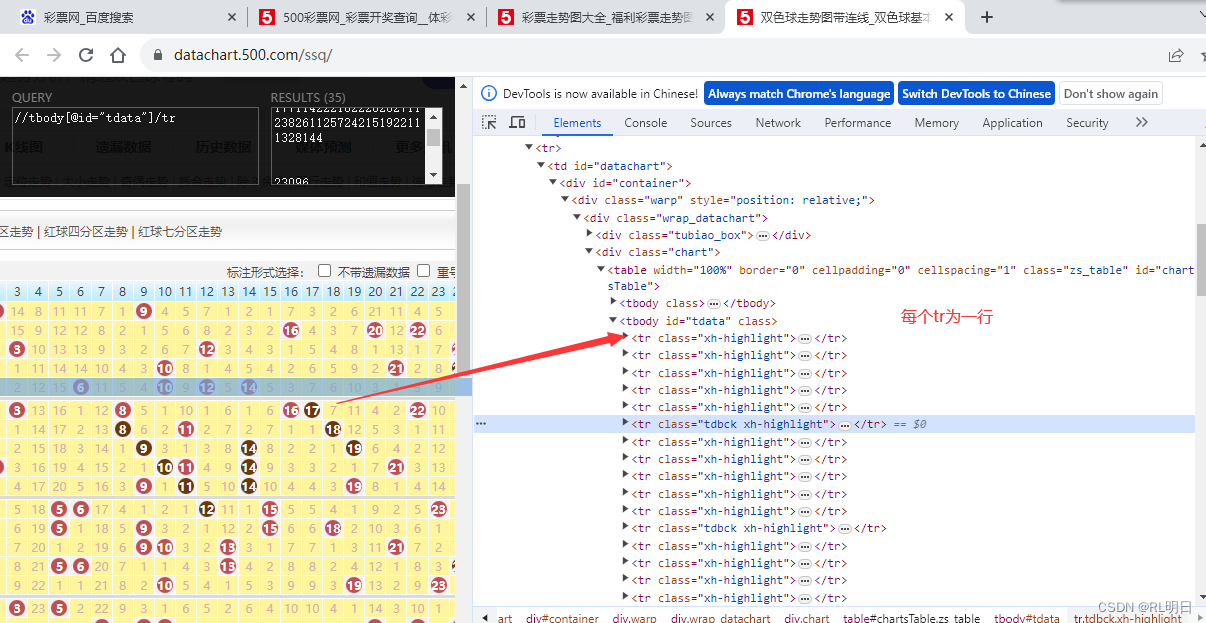1206x623 pixels.
Task: Open the Application tab
Action: [x=1012, y=122]
